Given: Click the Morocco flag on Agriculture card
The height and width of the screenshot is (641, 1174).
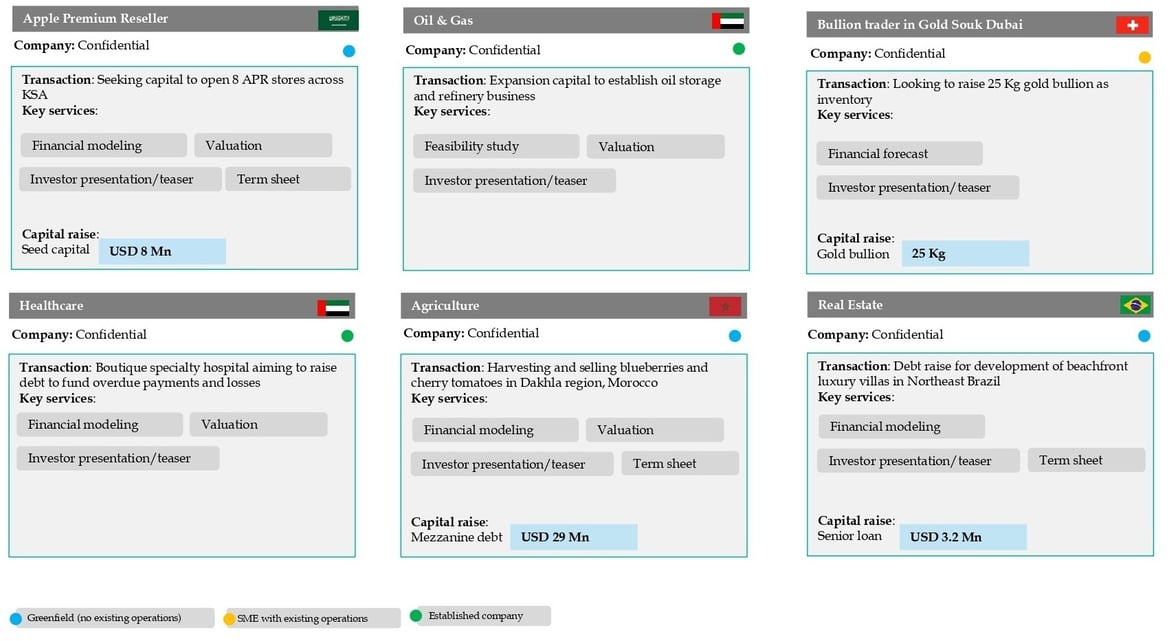Looking at the screenshot, I should click(x=725, y=306).
